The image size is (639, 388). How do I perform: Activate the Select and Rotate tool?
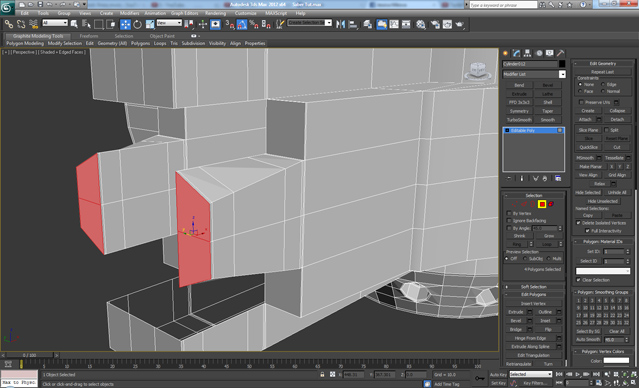click(x=138, y=24)
